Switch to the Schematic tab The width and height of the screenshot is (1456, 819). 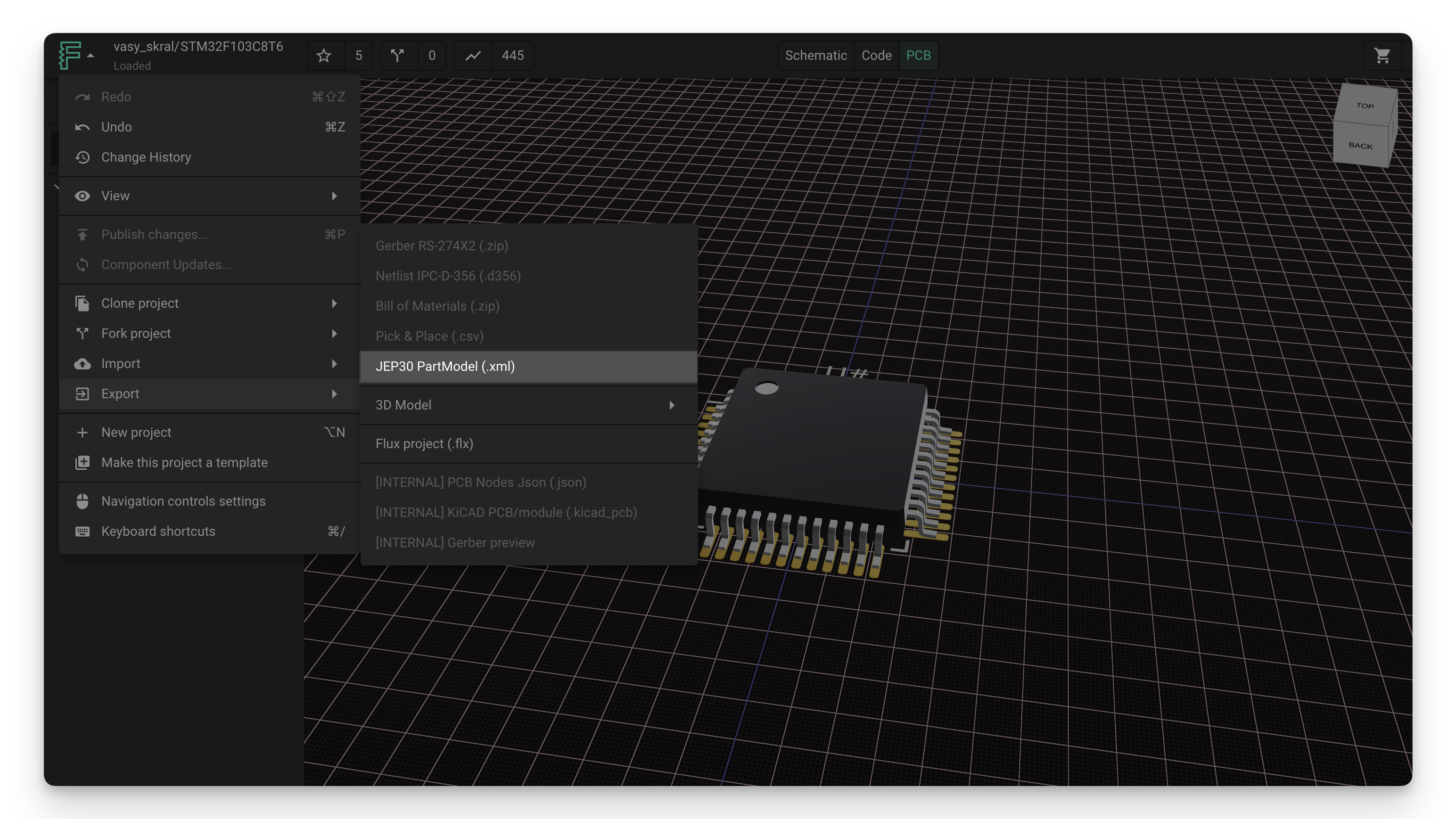coord(815,56)
